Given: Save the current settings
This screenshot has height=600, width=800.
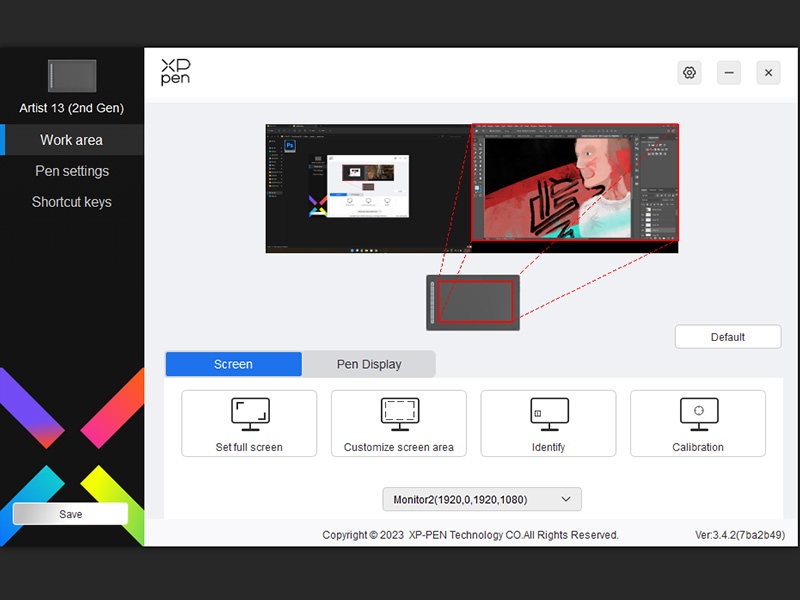Looking at the screenshot, I should point(70,514).
